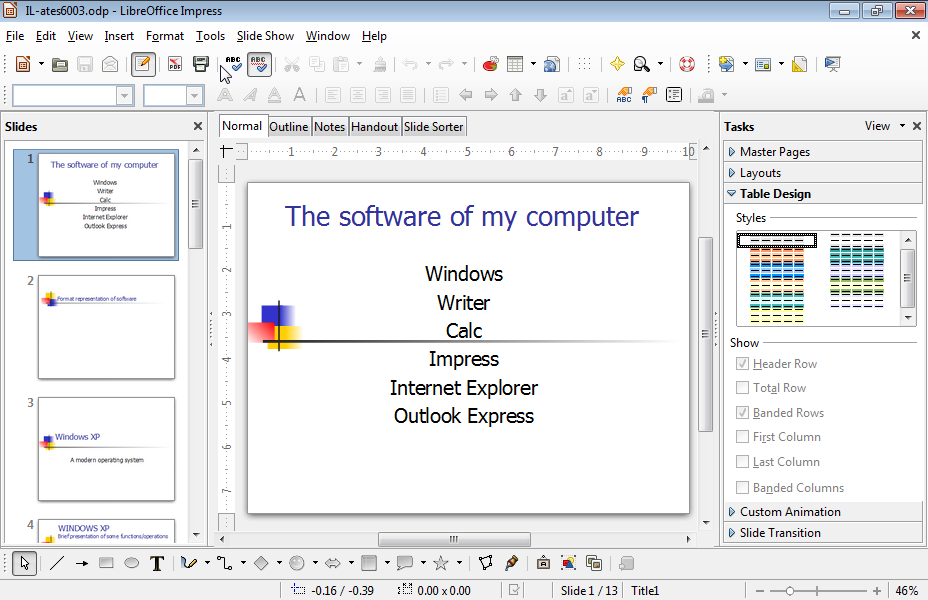Image resolution: width=928 pixels, height=600 pixels.
Task: Click the Insert From File icon
Action: coord(568,563)
